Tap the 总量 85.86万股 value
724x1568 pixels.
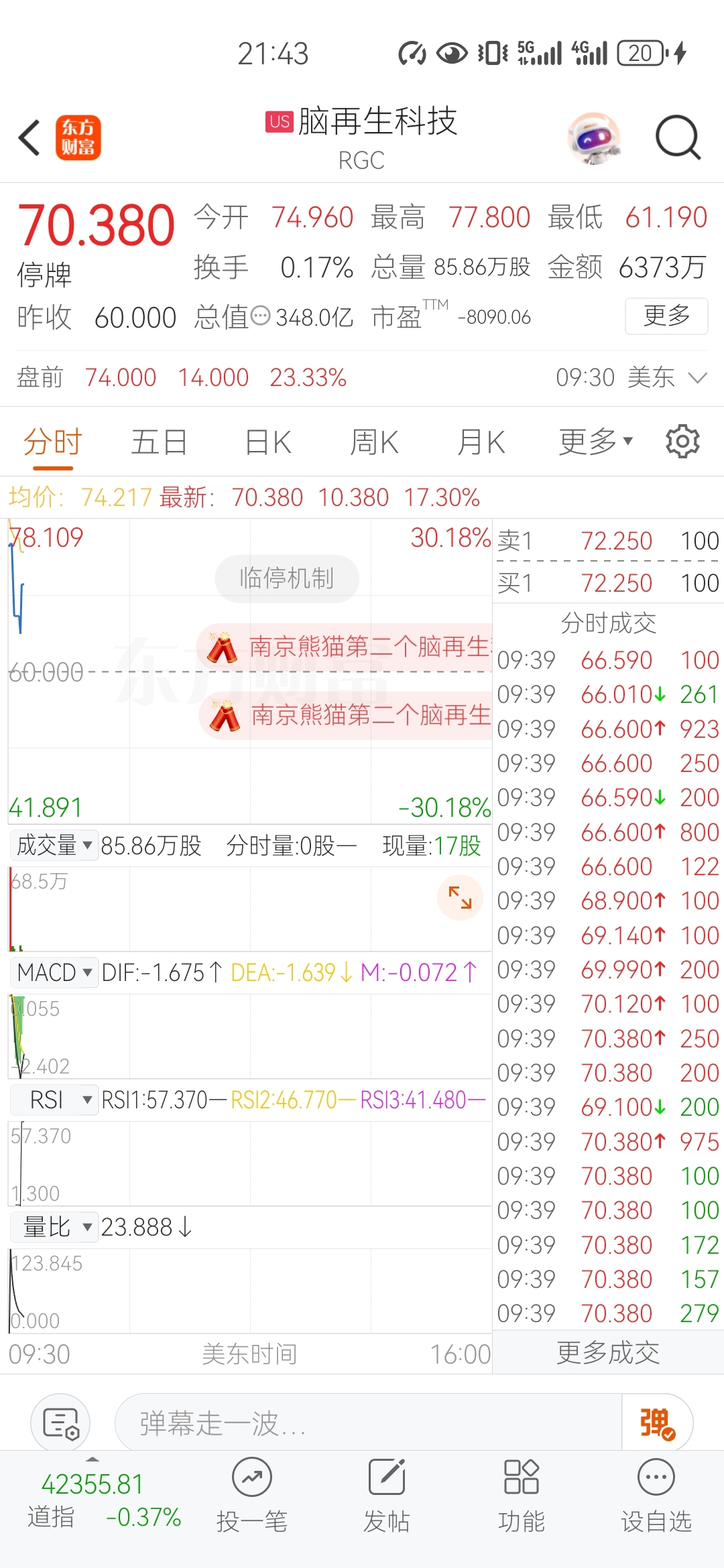(482, 267)
